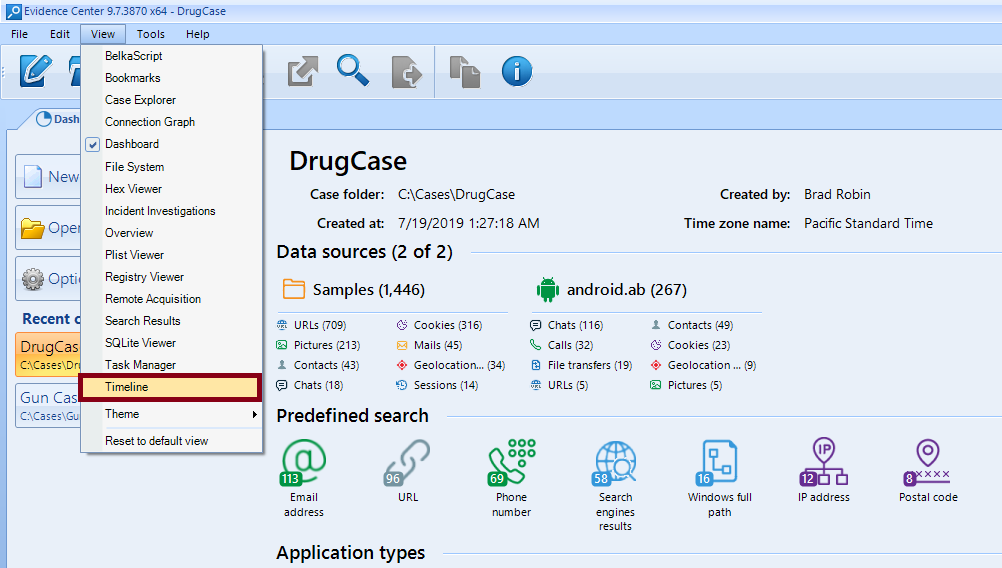Click the export arrow toolbar icon
Screen dimensions: 1002x568
click(x=302, y=71)
